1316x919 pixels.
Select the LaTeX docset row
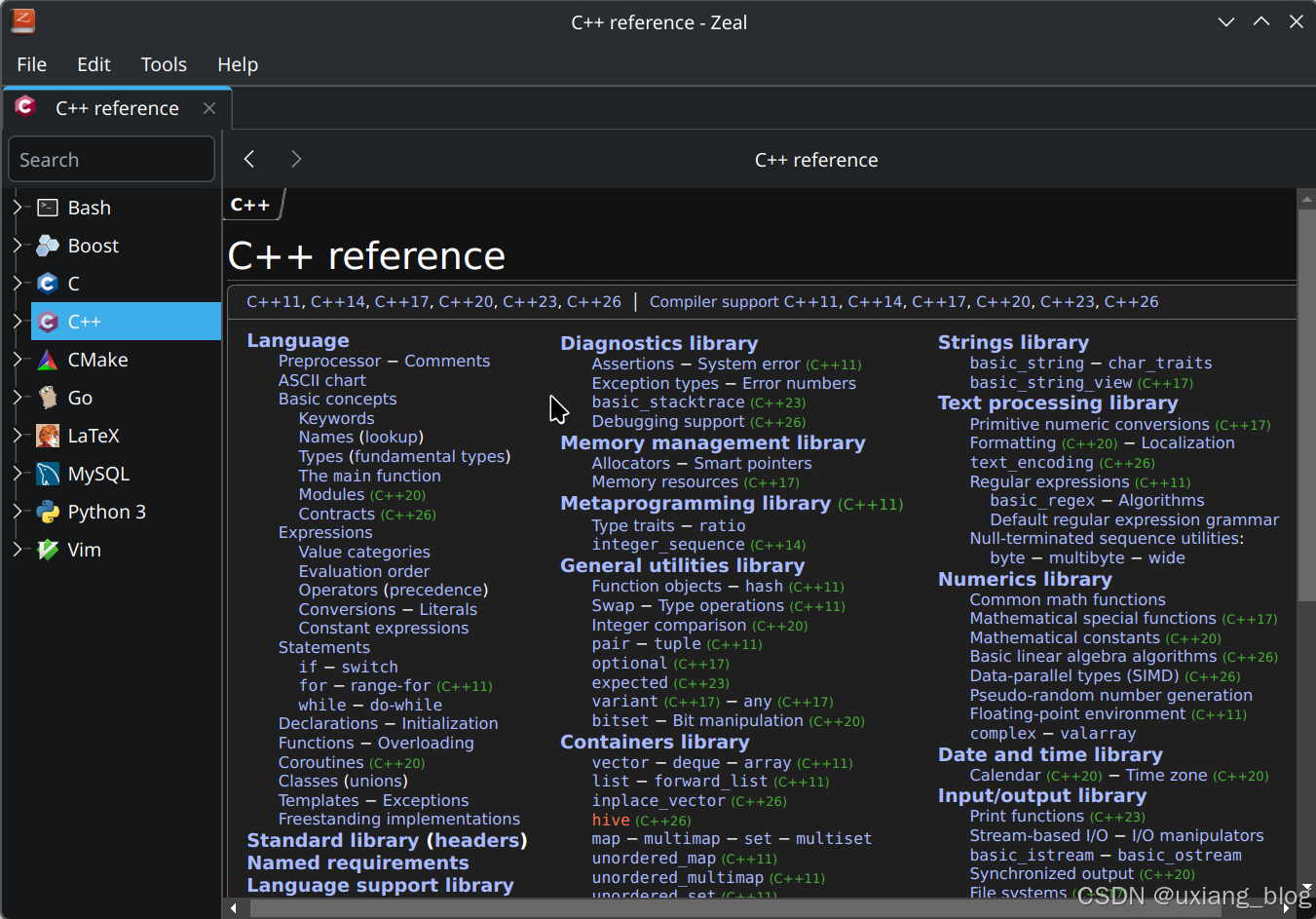(x=126, y=436)
